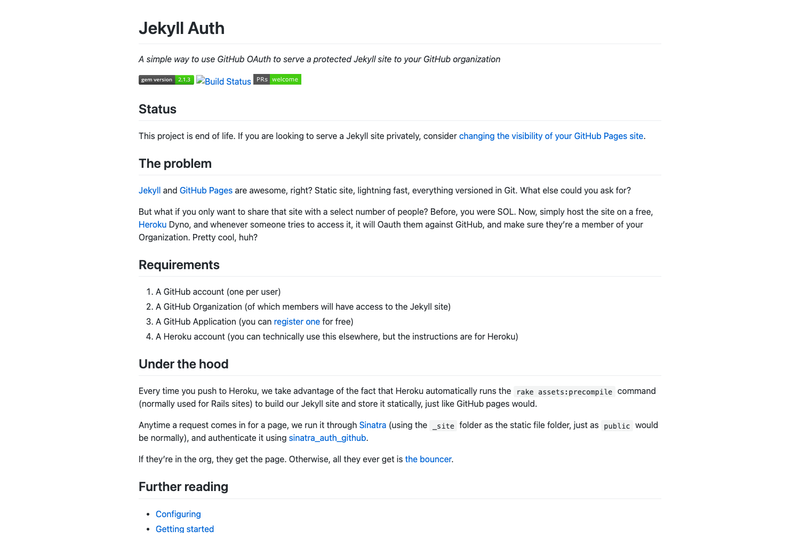Select The problem section heading
Screen dimensions: 800x533
(x=175, y=164)
